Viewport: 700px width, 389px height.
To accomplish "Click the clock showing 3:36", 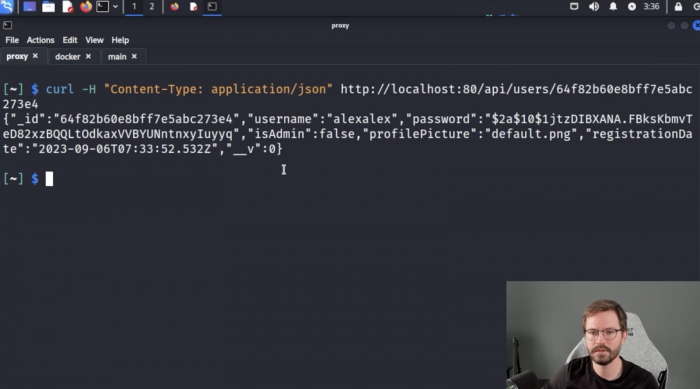I will click(x=651, y=7).
